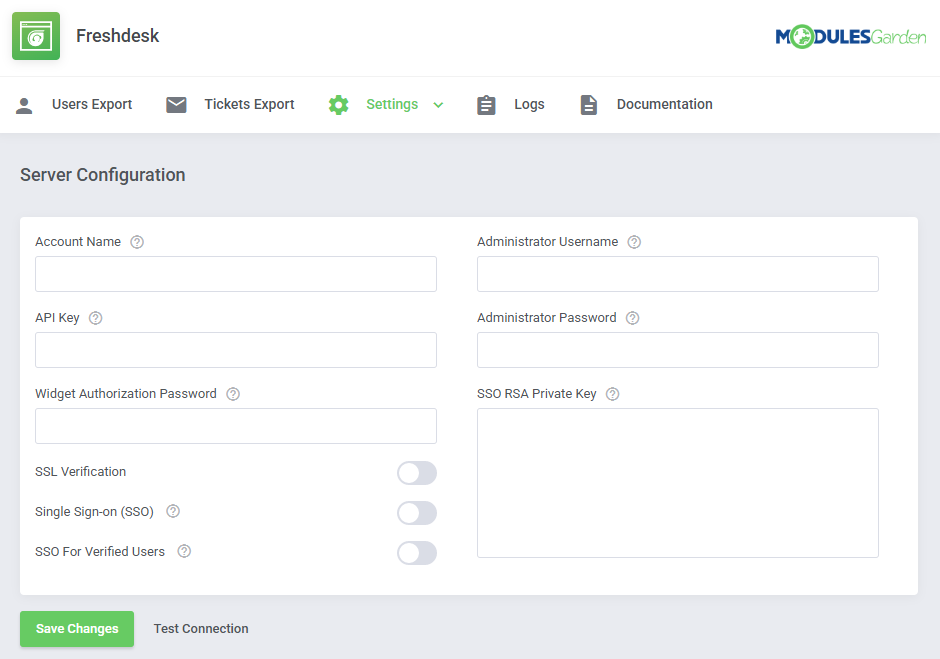Open the Documentation tab
The image size is (940, 659).
664,104
